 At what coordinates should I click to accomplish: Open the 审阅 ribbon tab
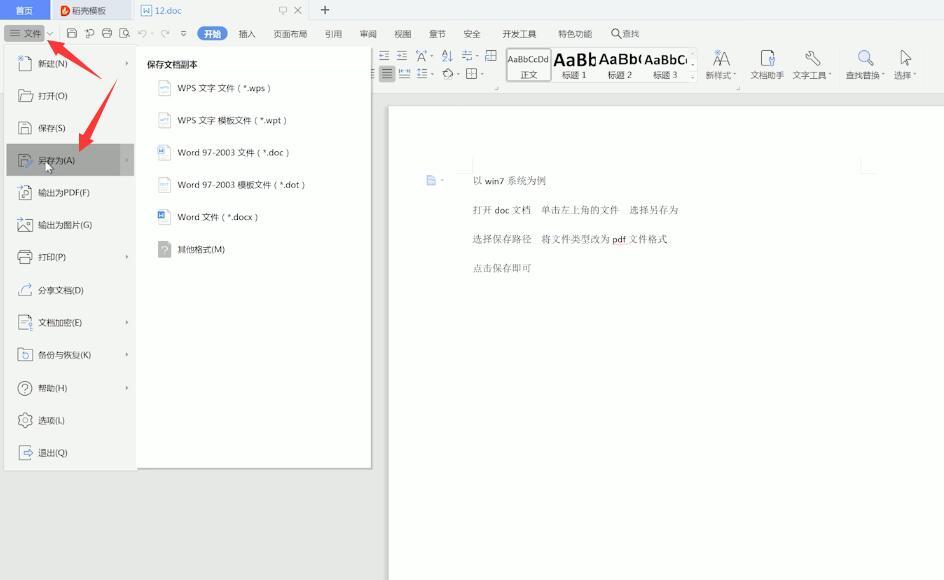point(368,34)
